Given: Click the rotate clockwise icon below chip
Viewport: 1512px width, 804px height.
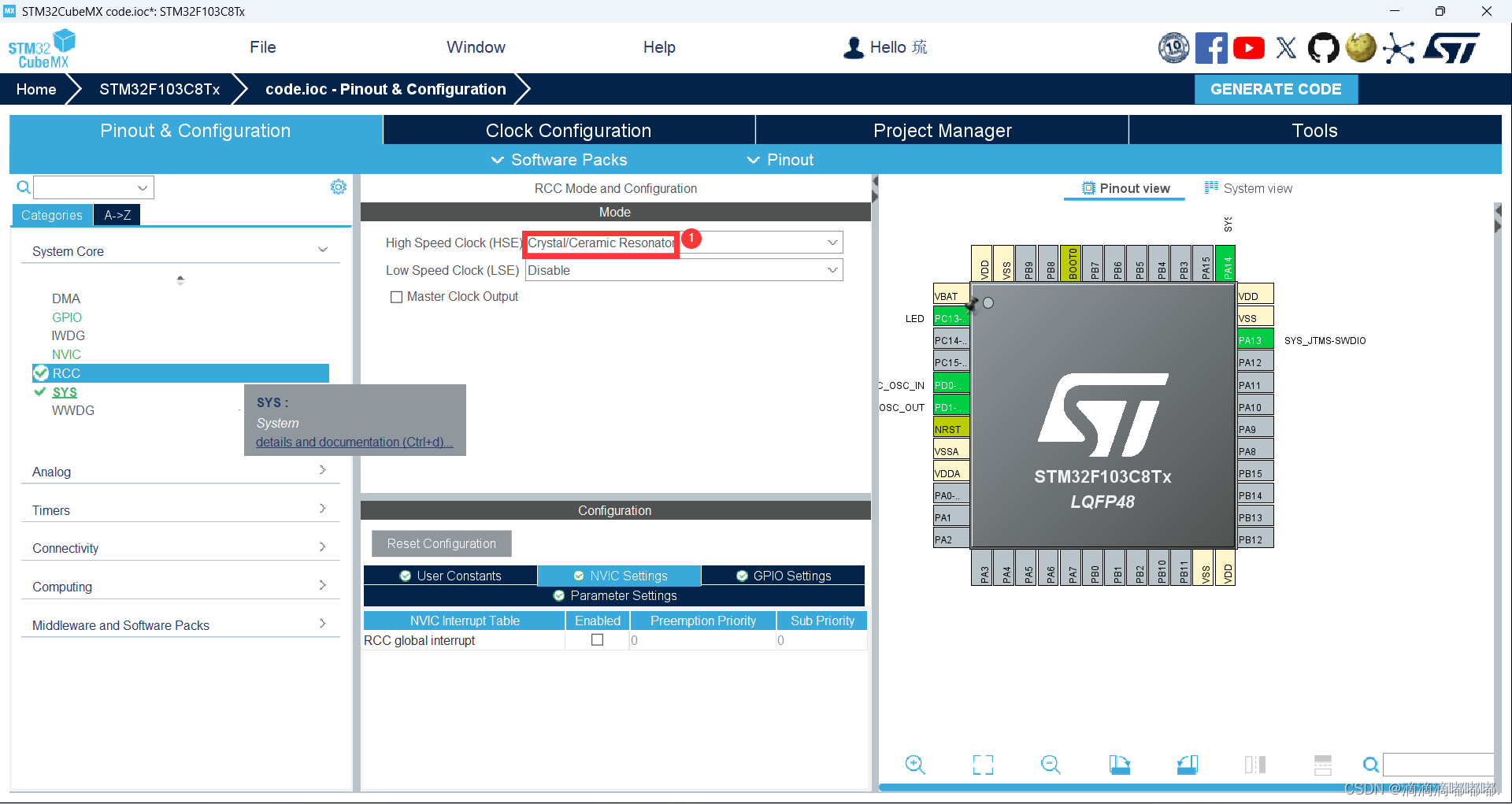Looking at the screenshot, I should [1119, 764].
